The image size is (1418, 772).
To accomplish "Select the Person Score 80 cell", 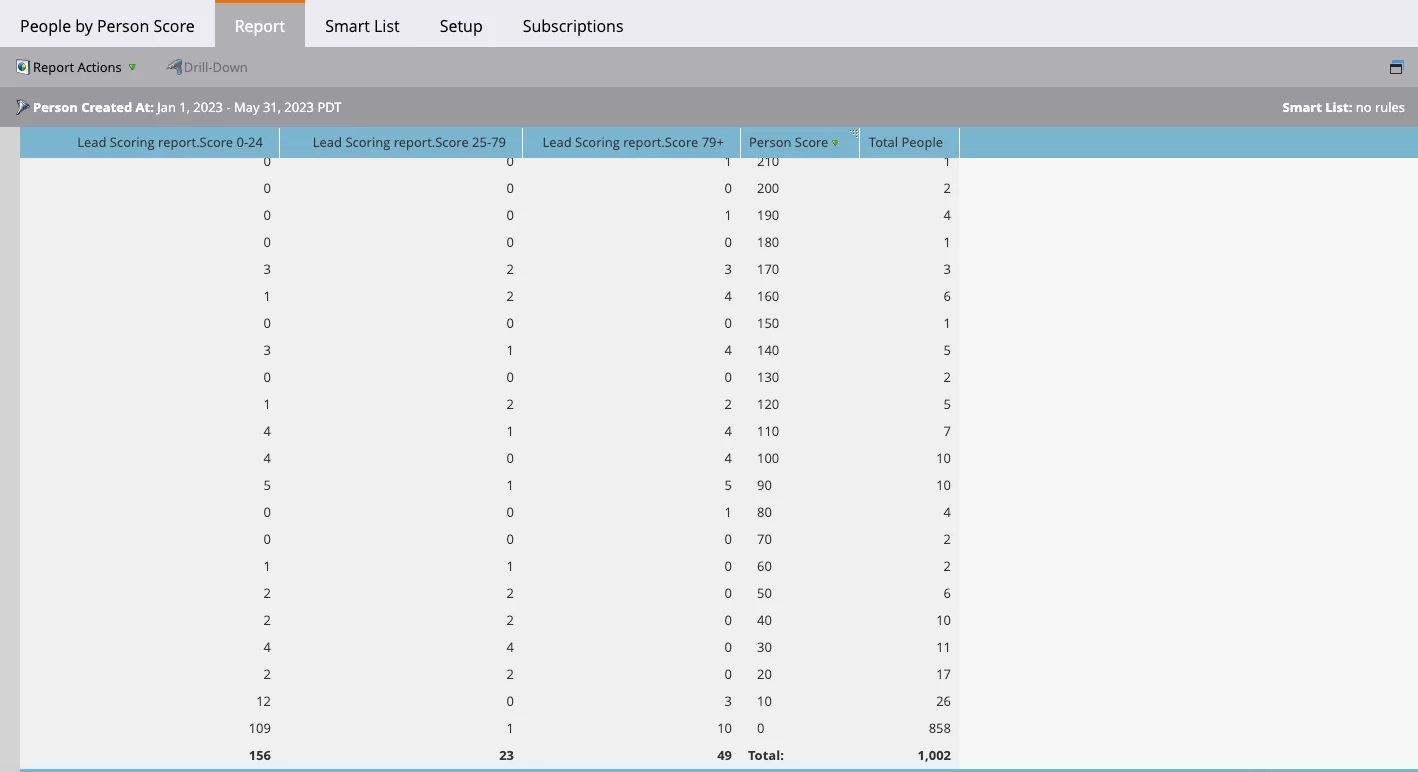I will pos(800,512).
